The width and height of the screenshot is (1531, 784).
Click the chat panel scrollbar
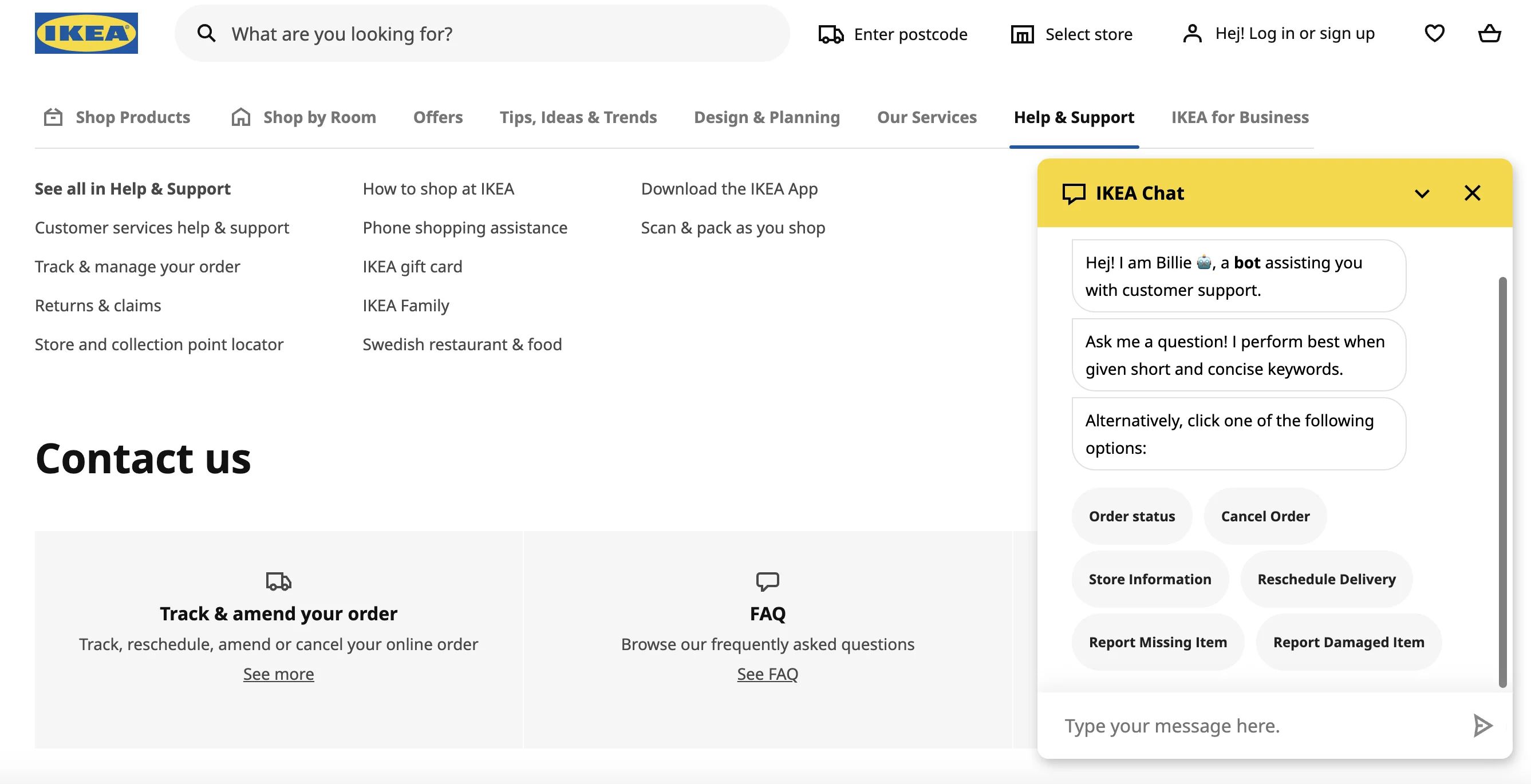click(1502, 481)
